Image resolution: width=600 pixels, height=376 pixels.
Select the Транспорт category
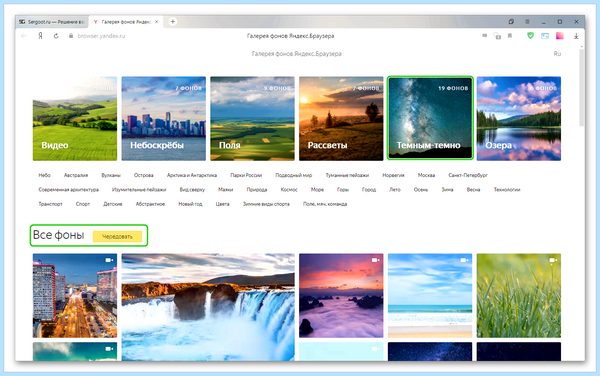50,204
